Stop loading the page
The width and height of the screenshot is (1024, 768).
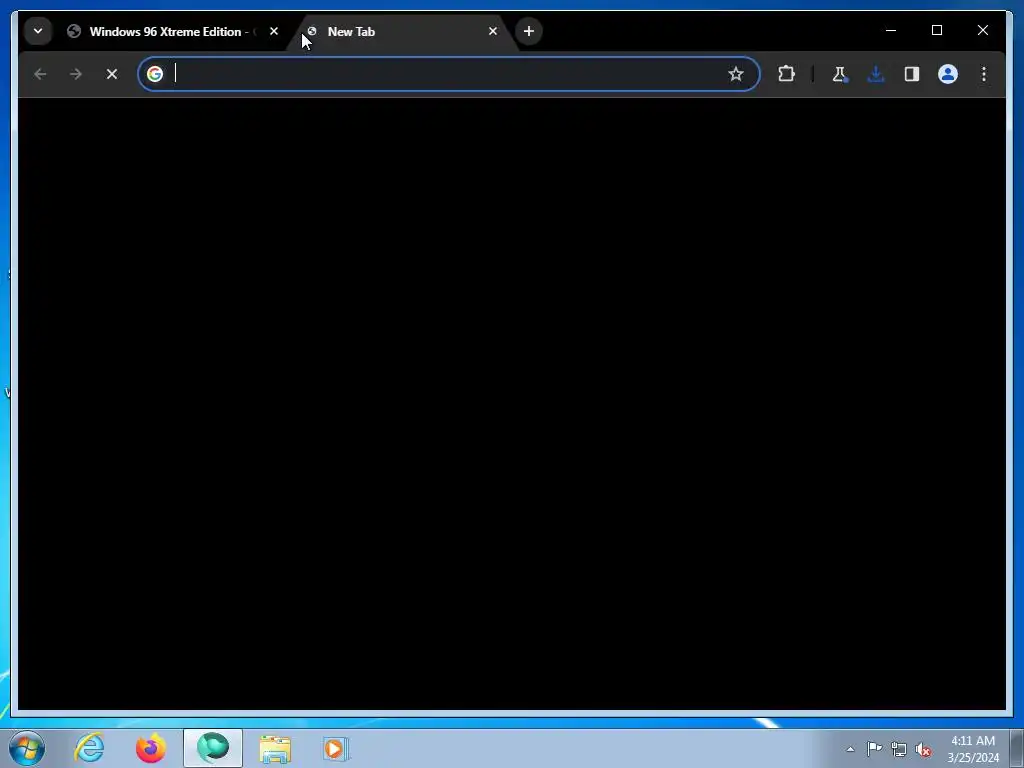pyautogui.click(x=112, y=74)
